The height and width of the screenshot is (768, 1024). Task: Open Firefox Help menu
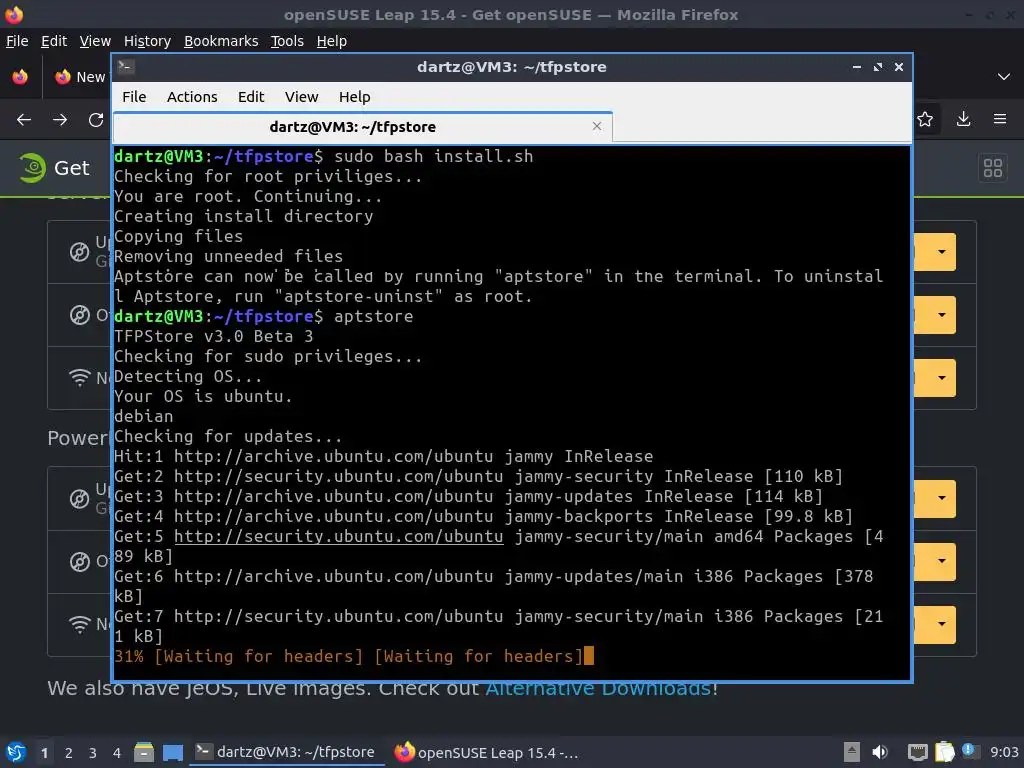coord(332,41)
